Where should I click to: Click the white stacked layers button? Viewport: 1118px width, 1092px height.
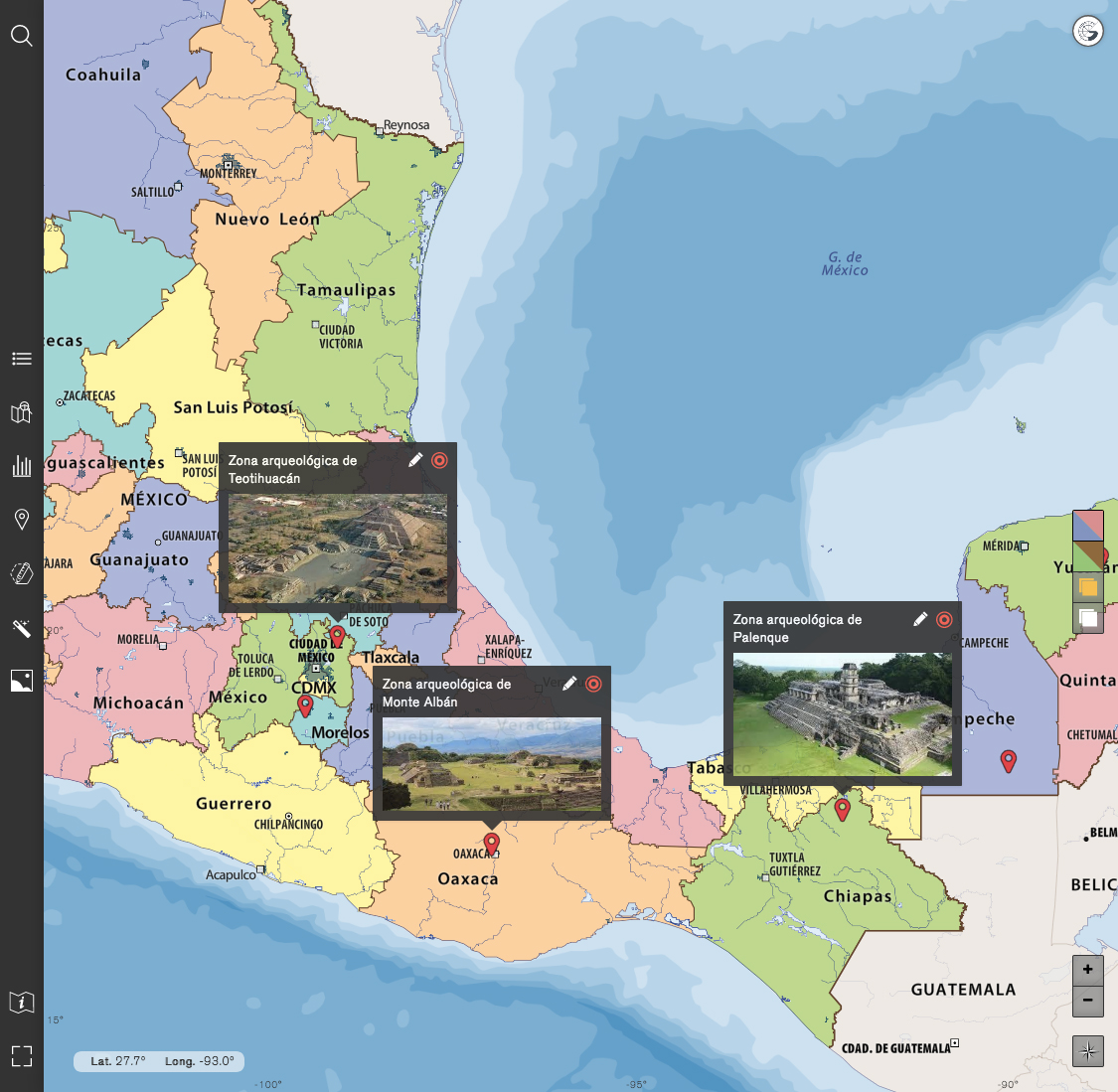1088,618
